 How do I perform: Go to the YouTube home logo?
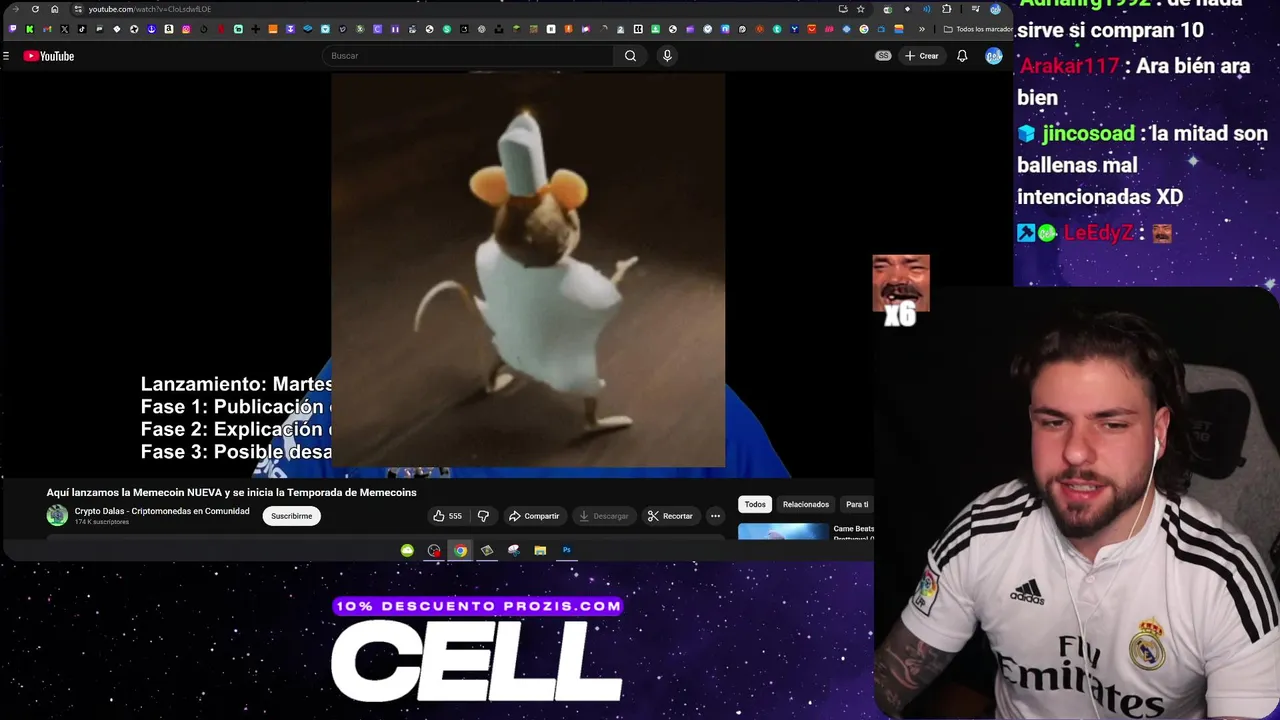tap(49, 56)
